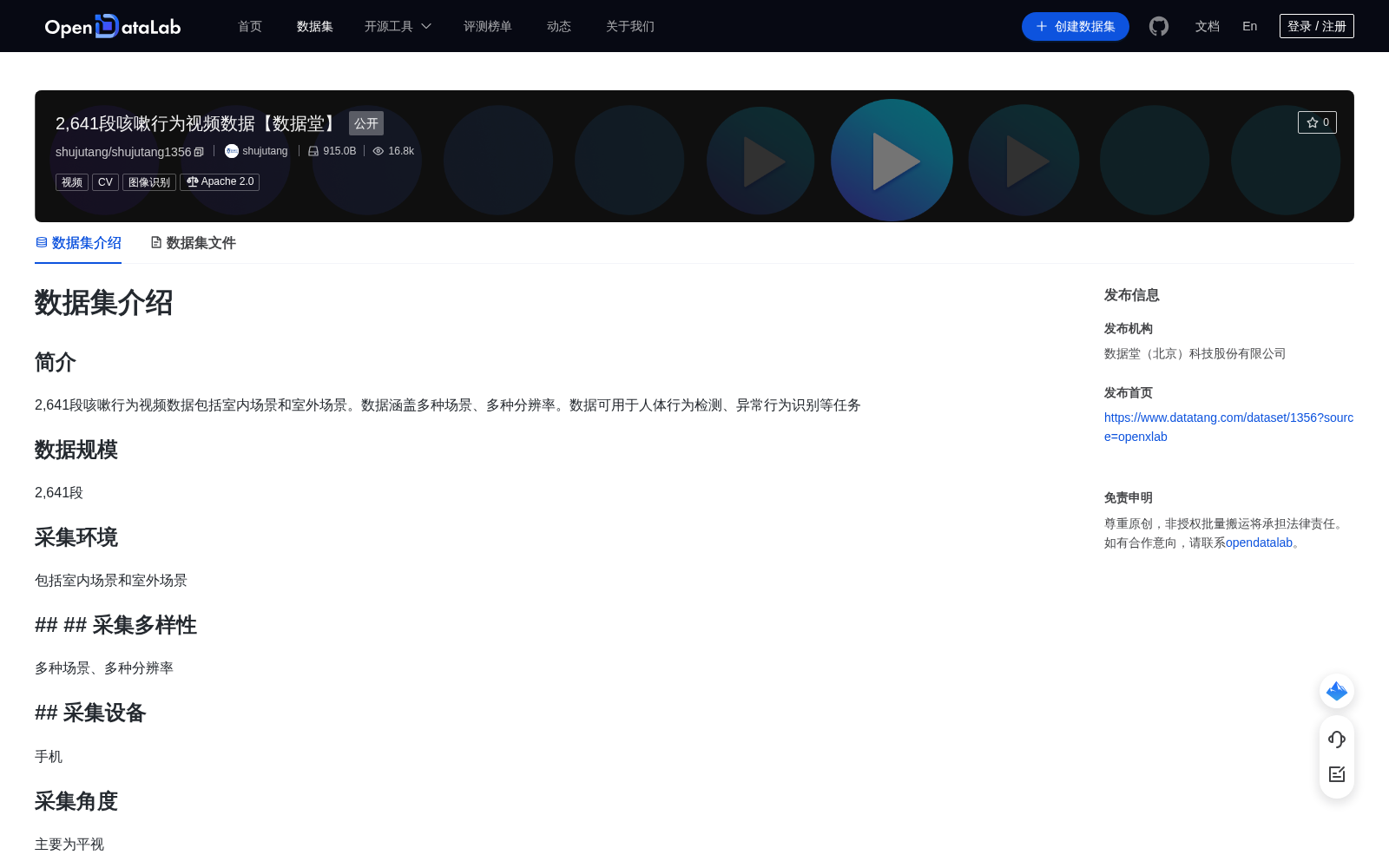Click the shujutang publisher name

tap(265, 151)
